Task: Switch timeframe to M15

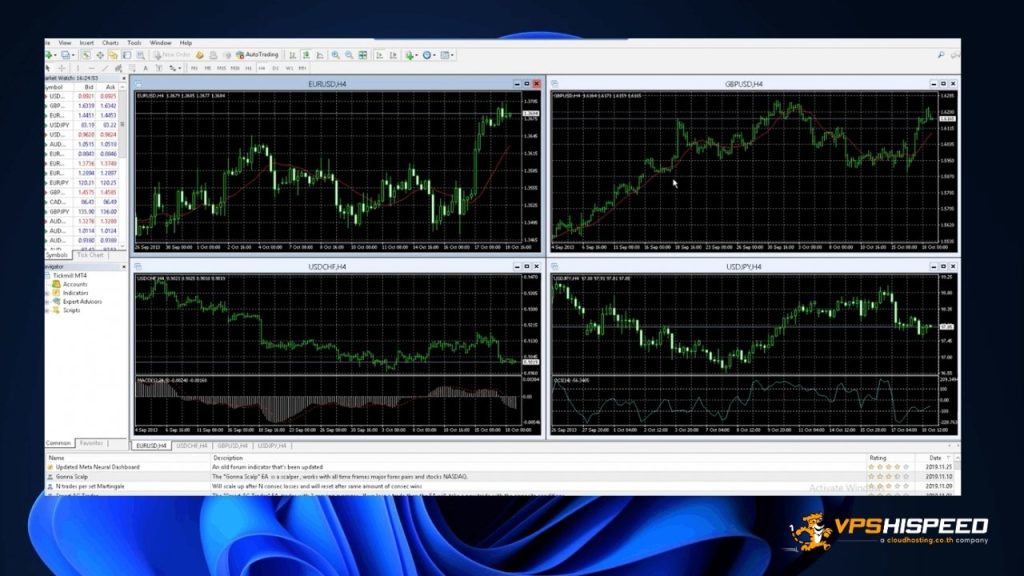Action: coord(221,68)
